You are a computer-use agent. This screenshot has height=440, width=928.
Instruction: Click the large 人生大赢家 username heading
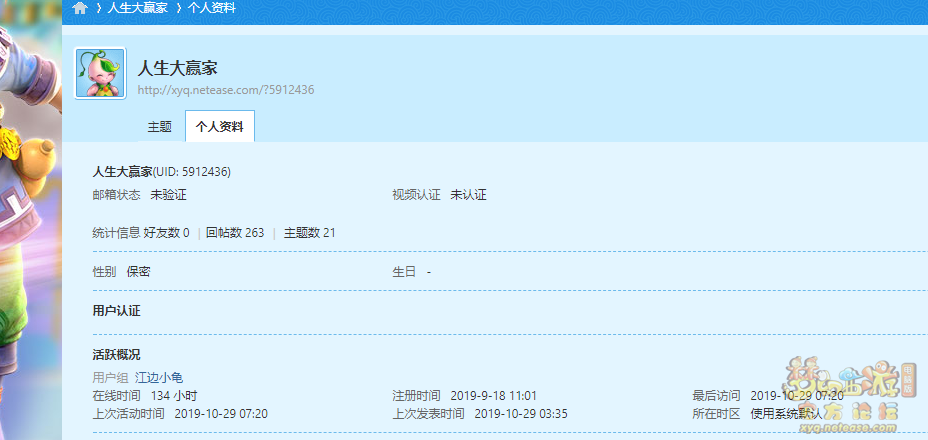178,68
